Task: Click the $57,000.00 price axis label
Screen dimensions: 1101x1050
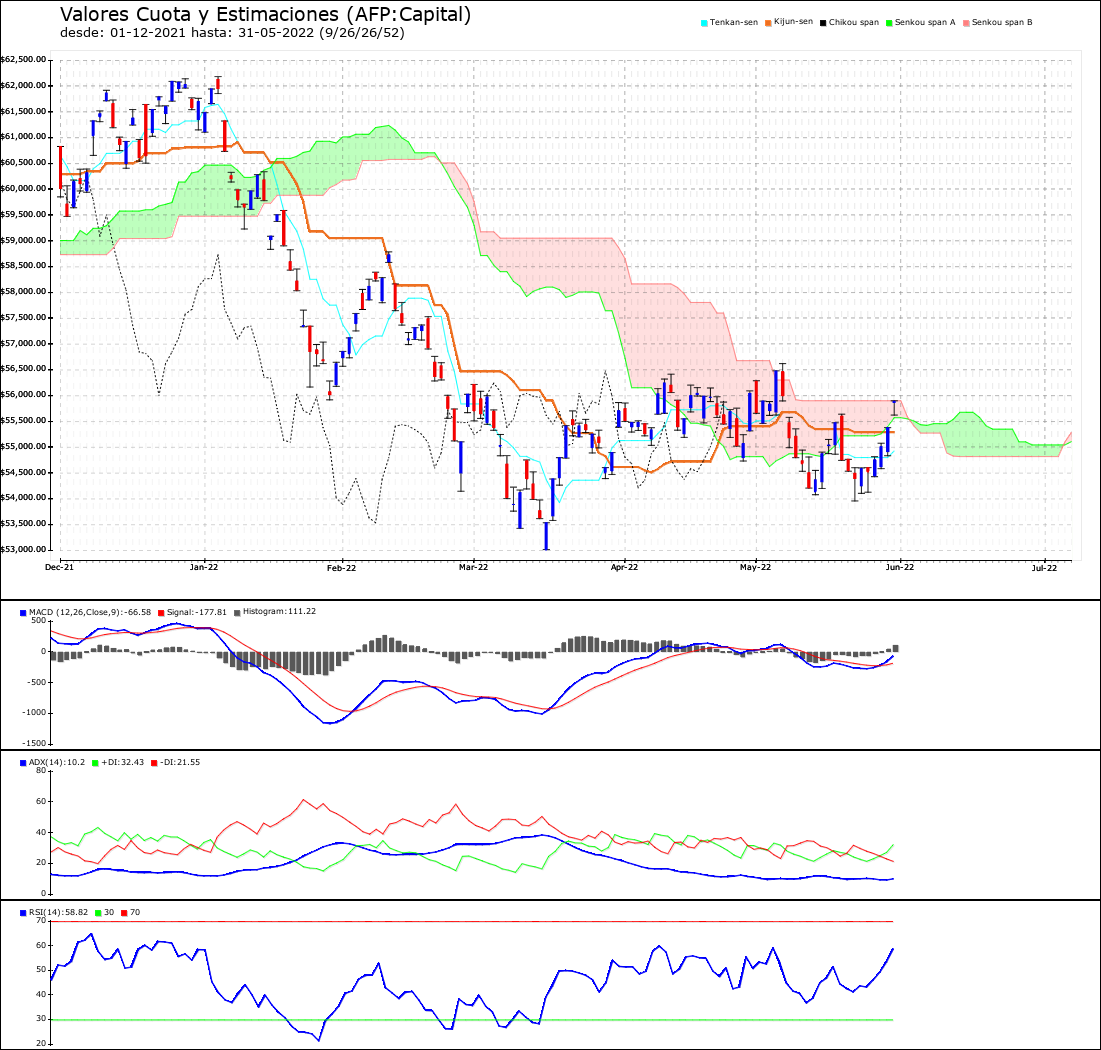Action: [x=23, y=343]
